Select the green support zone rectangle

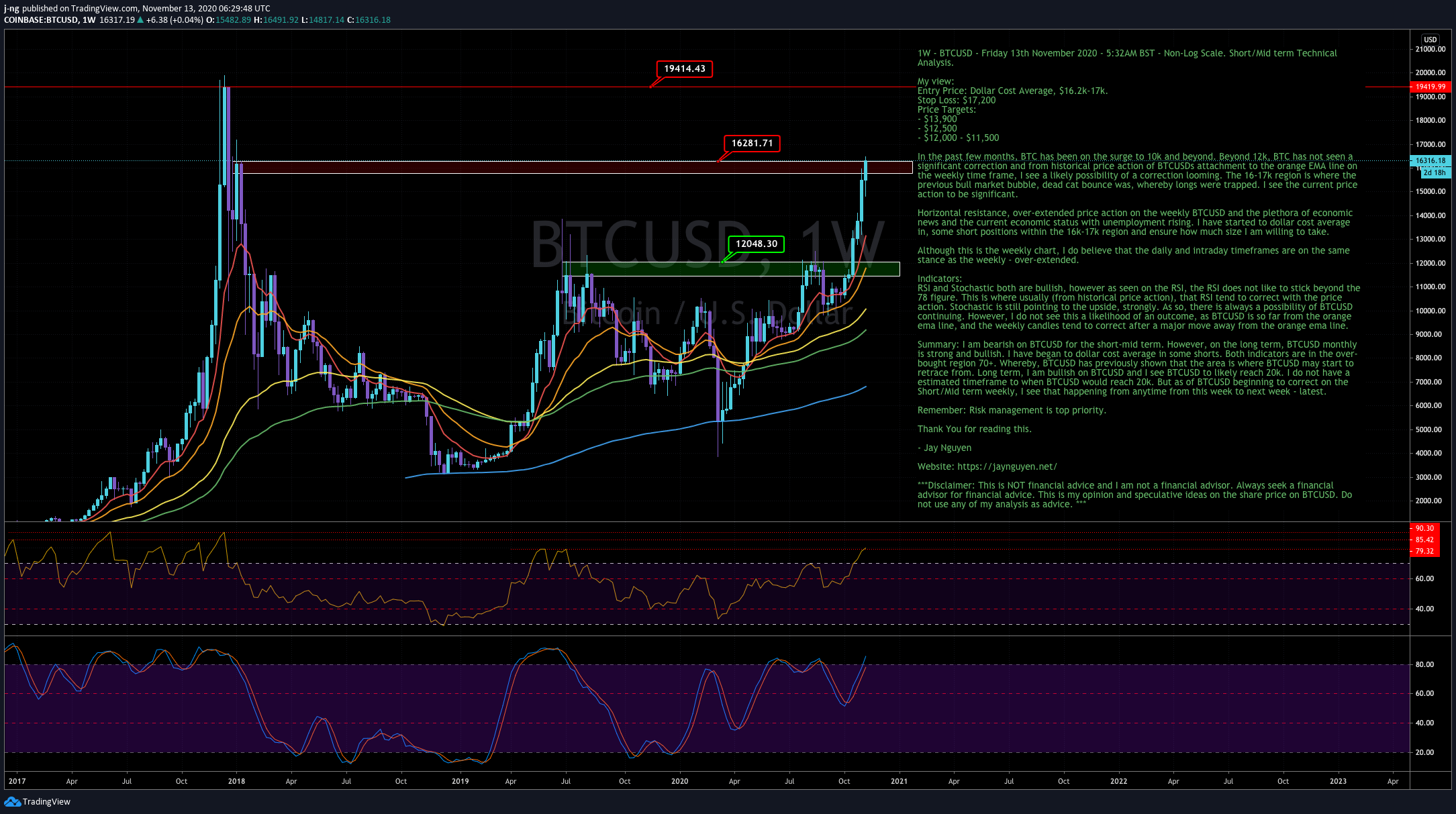(x=730, y=268)
